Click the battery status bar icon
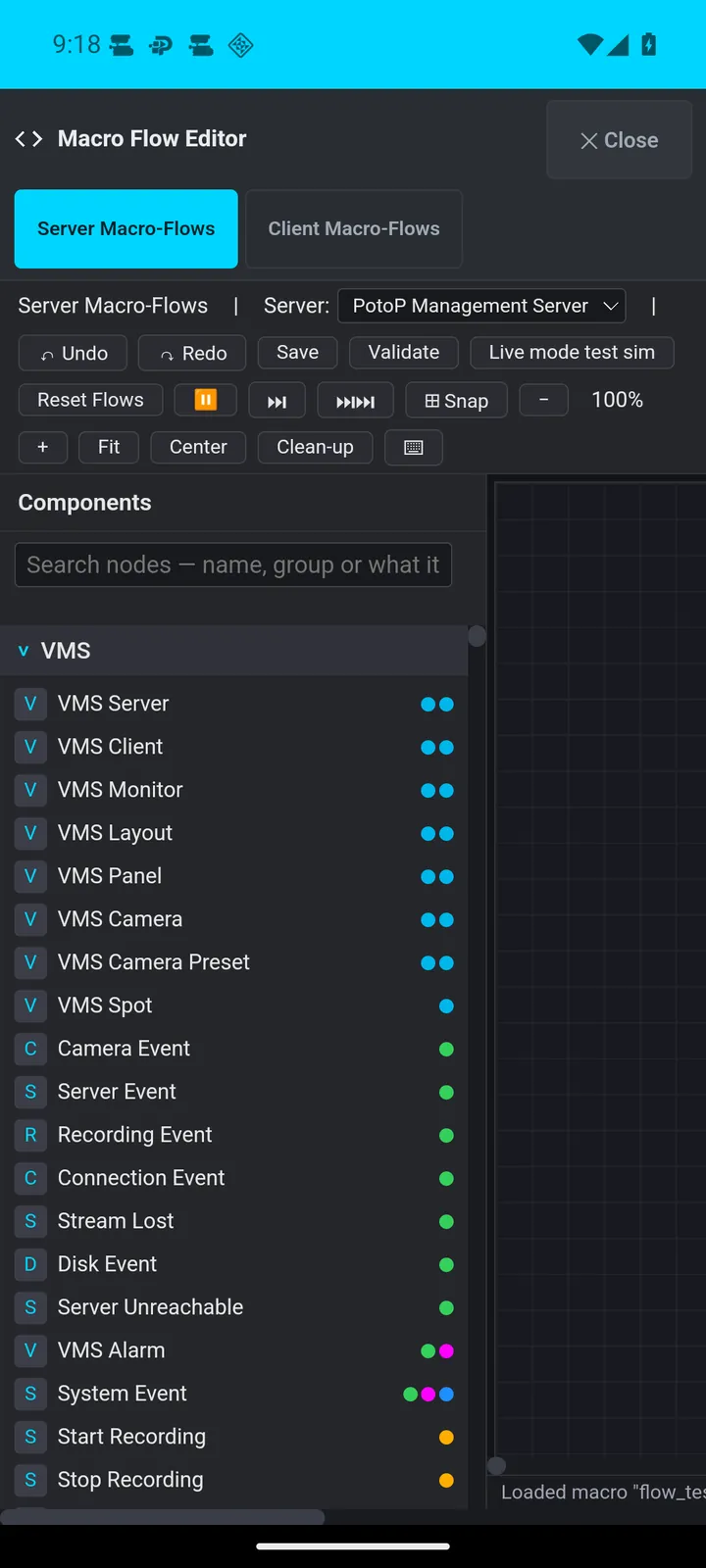The width and height of the screenshot is (706, 1568). pyautogui.click(x=648, y=44)
